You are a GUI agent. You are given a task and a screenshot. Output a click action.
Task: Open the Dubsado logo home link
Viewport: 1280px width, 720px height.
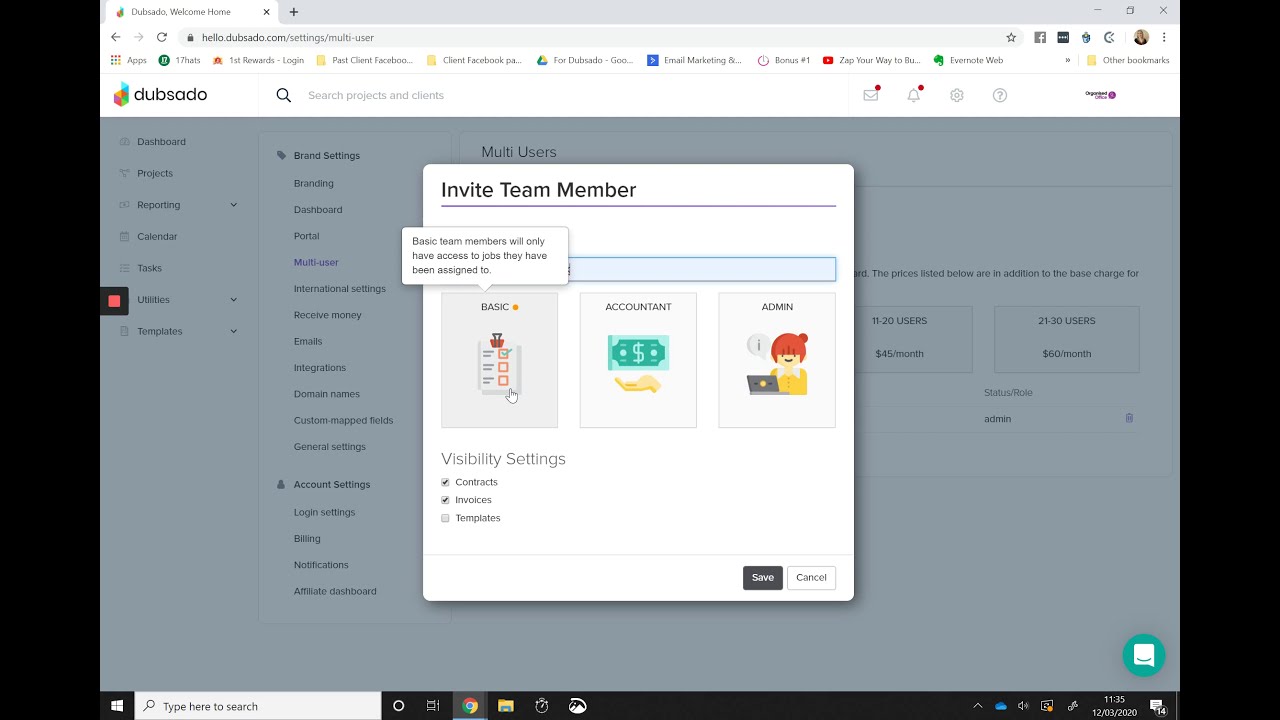tap(161, 95)
